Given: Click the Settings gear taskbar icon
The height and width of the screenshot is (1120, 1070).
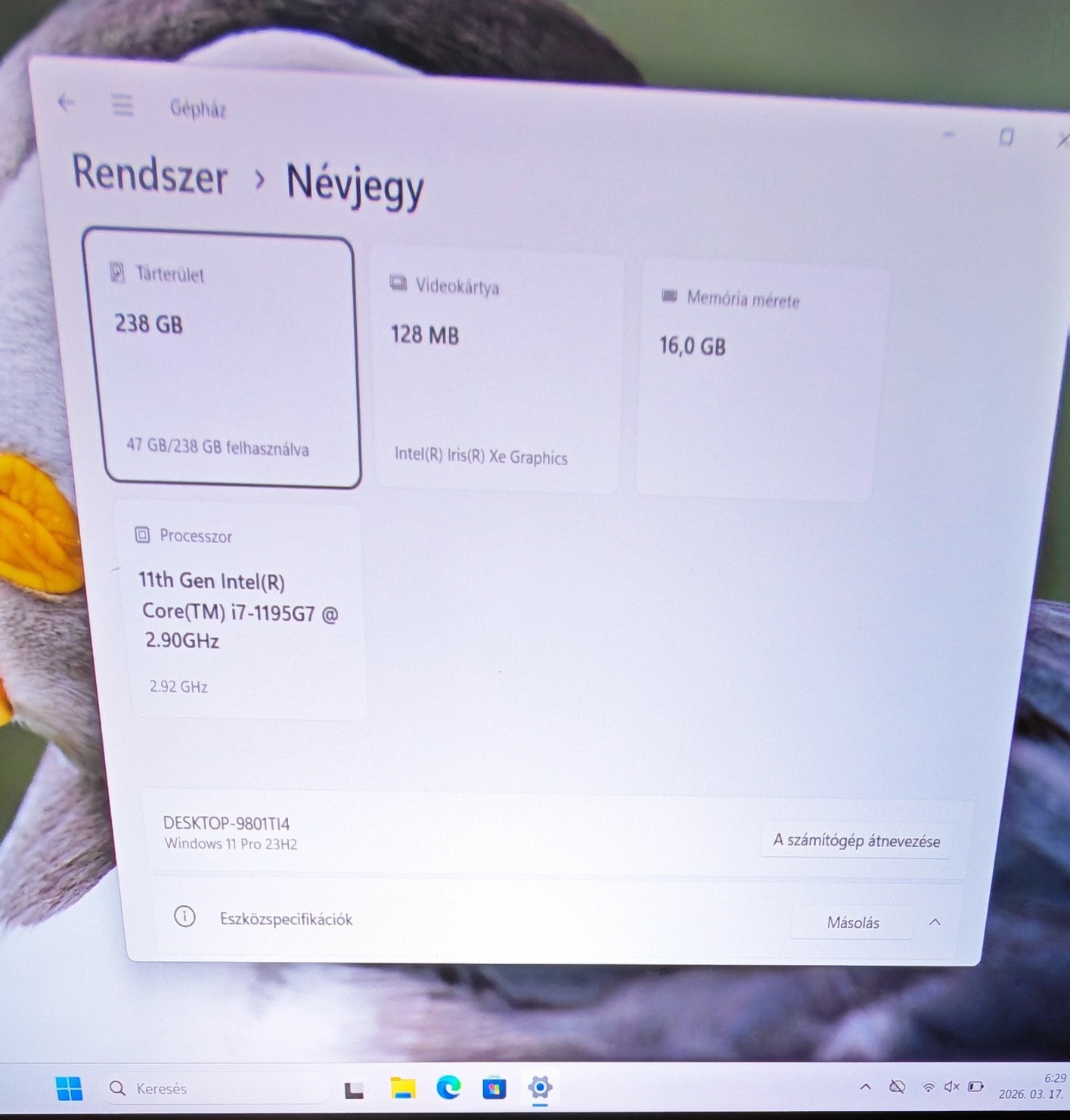Looking at the screenshot, I should tap(540, 1087).
